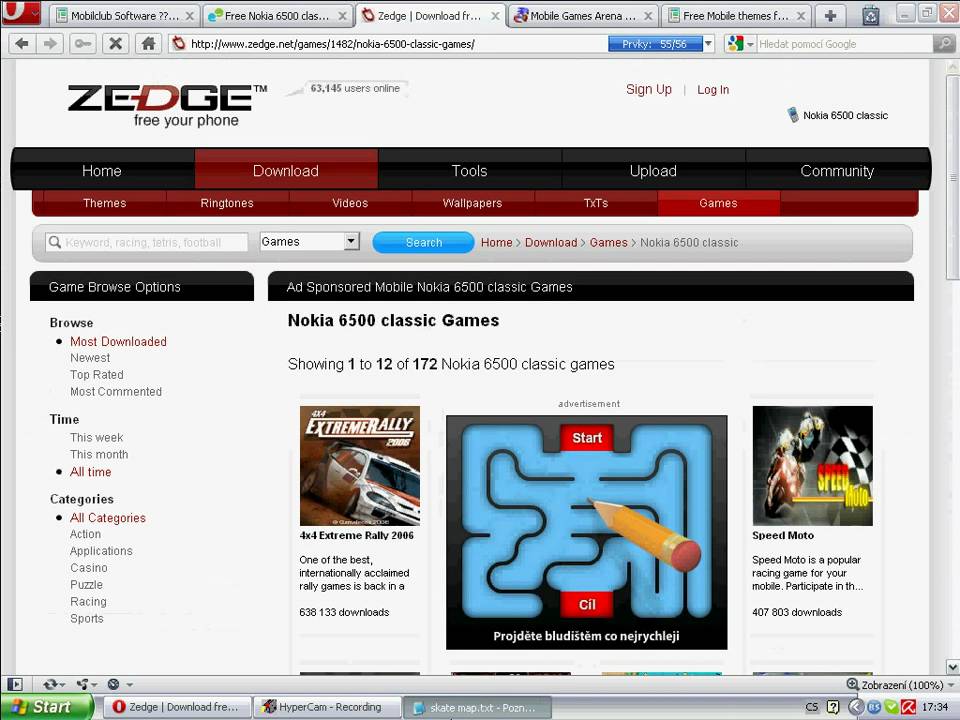Close the Mobile Games Arena tab

(x=648, y=16)
